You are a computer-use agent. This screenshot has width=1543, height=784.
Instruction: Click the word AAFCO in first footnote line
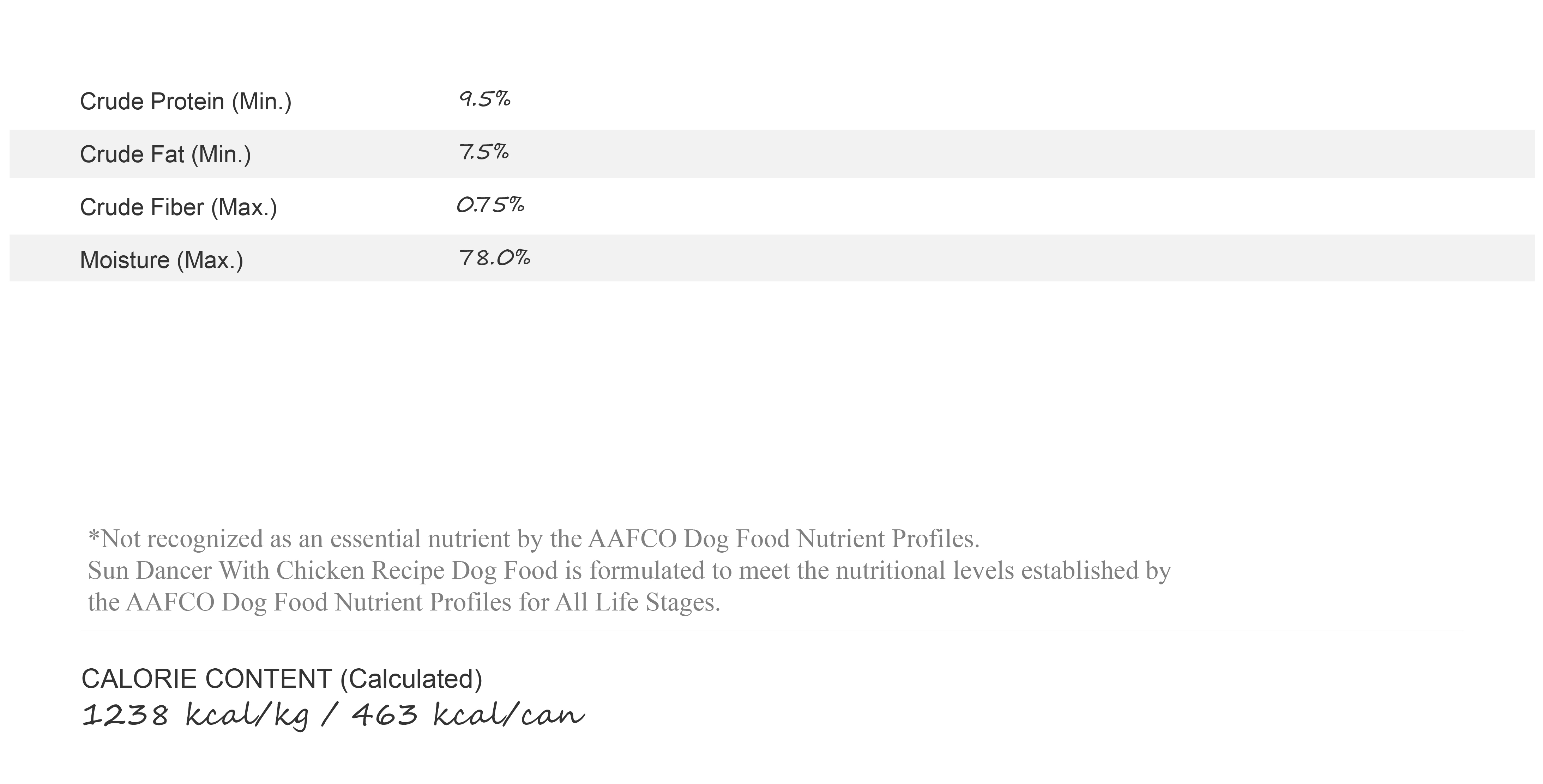pos(633,539)
